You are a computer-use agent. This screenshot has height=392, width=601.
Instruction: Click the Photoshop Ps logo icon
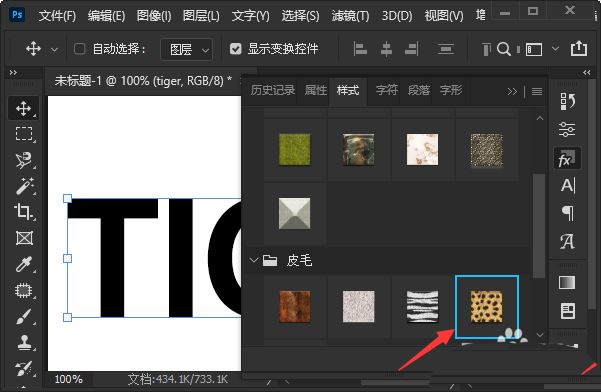pos(17,15)
